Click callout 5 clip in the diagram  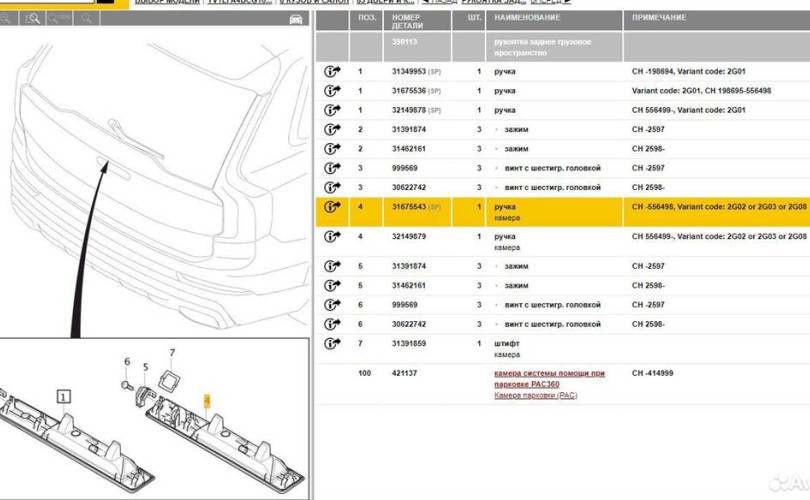(145, 368)
